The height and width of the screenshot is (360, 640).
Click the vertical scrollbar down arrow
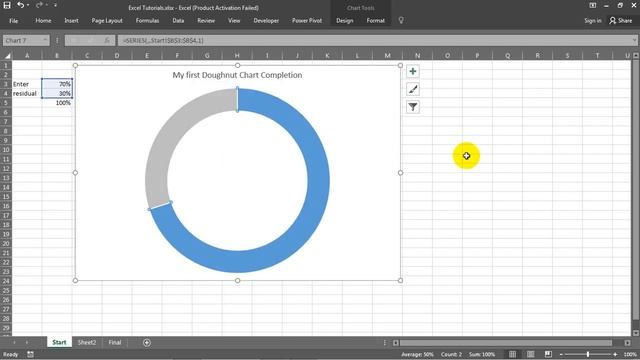[636, 333]
